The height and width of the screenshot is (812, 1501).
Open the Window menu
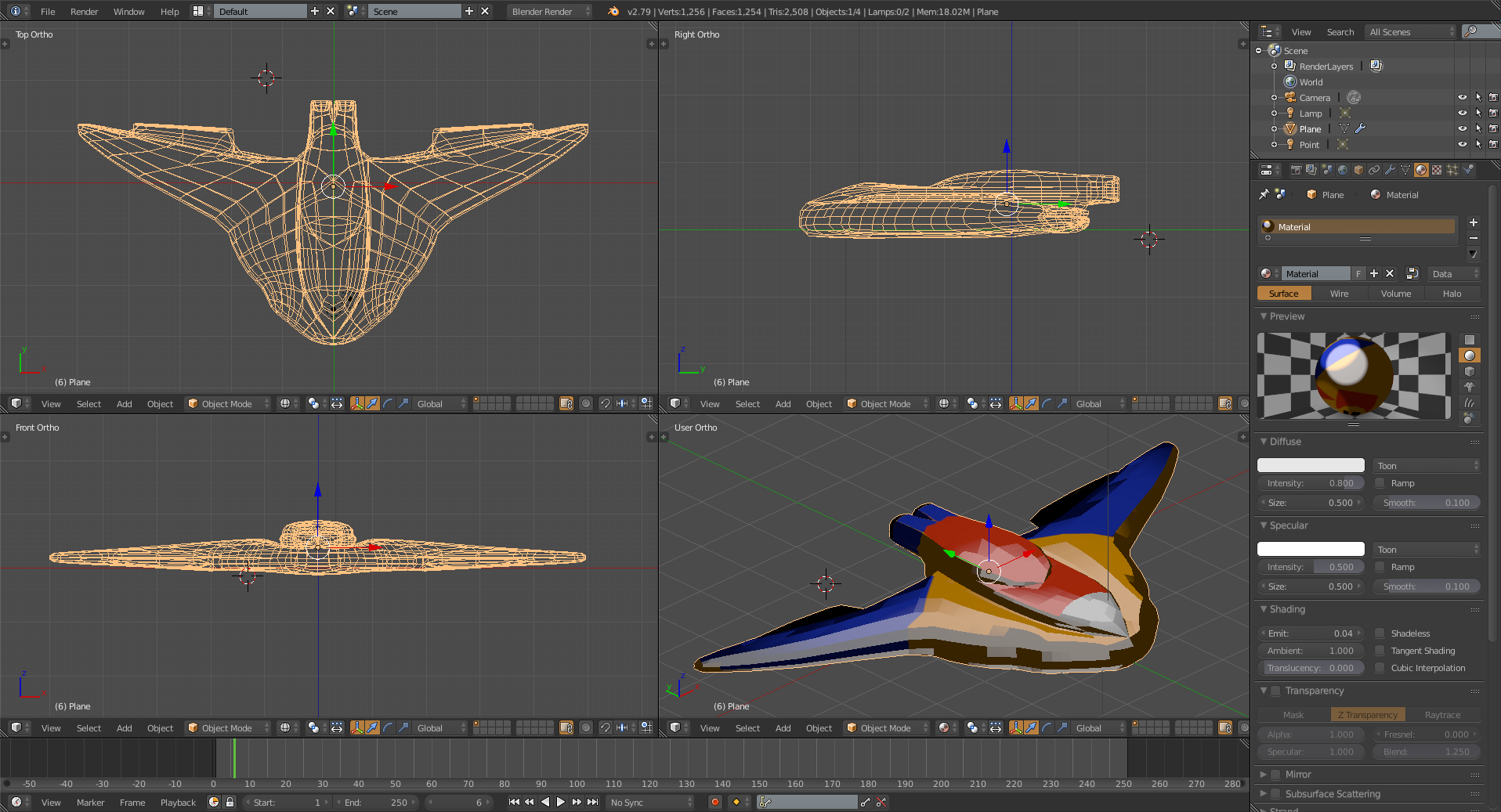click(x=129, y=11)
